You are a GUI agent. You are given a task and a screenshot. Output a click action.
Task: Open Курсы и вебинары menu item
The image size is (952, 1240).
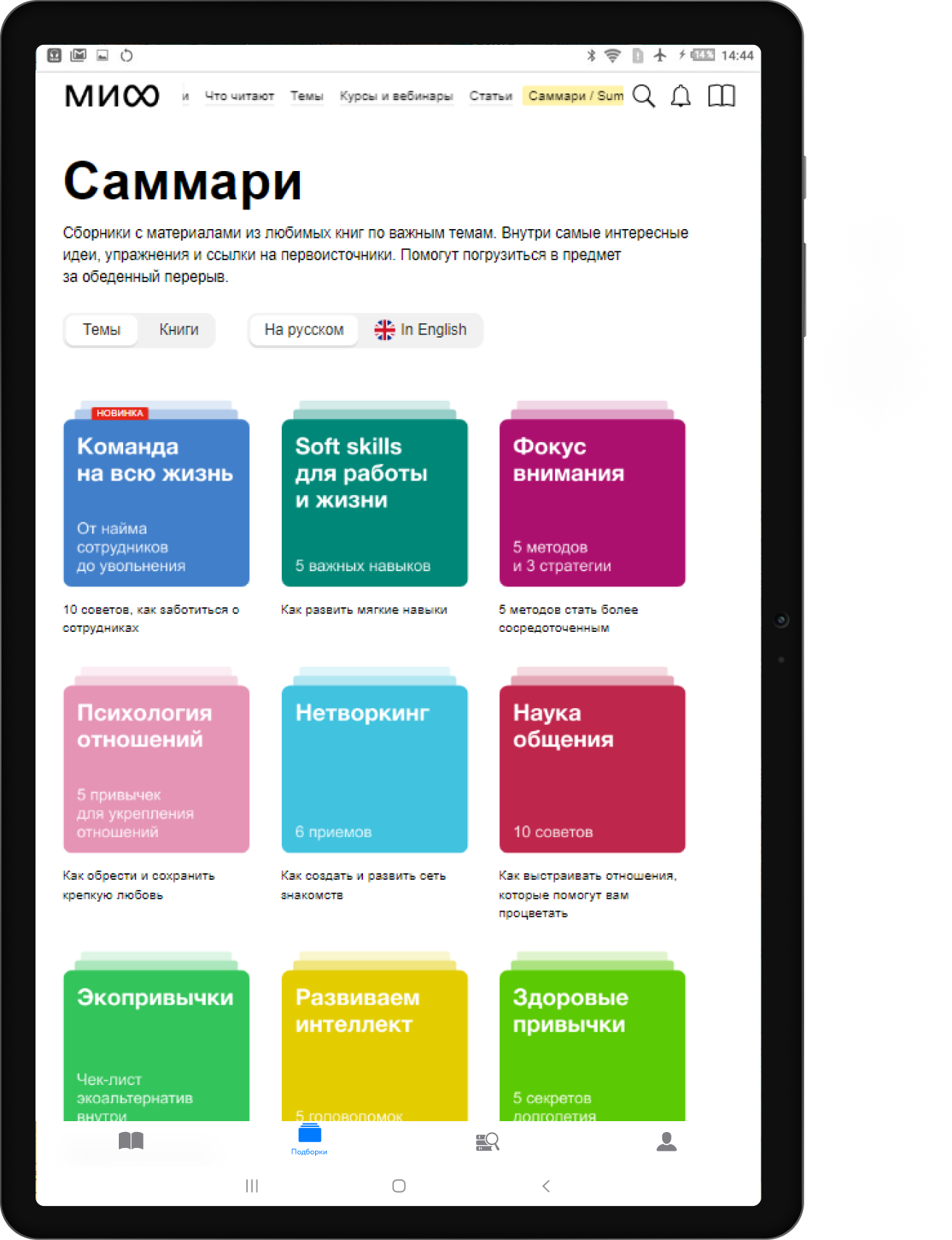396,96
